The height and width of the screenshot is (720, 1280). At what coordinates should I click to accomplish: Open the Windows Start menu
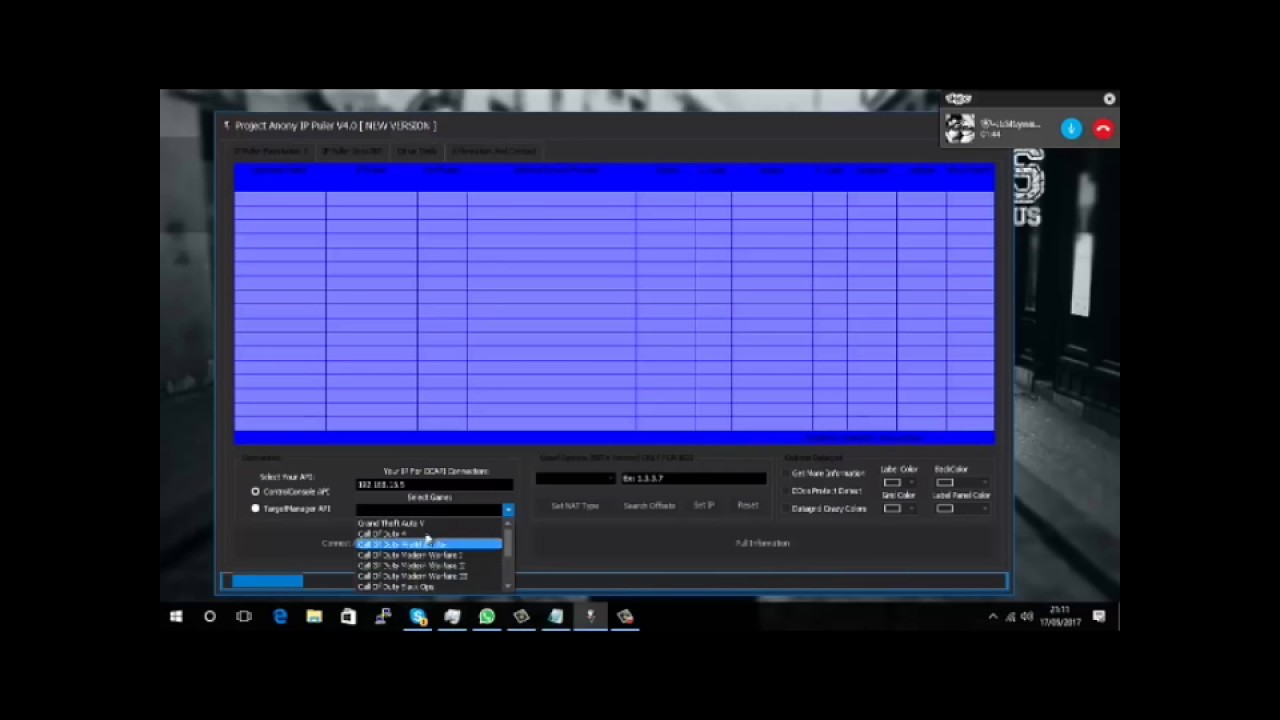tap(176, 617)
